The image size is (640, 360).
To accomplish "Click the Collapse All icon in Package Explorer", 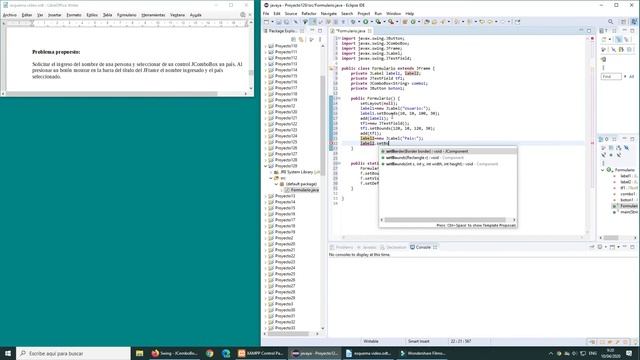I will tap(293, 39).
